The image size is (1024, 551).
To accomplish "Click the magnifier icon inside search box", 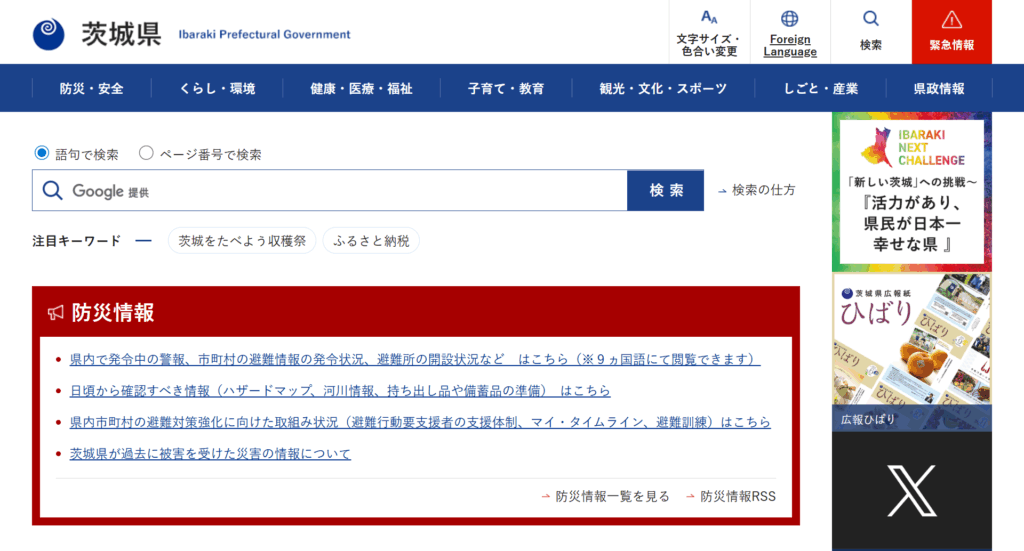I will 52,191.
